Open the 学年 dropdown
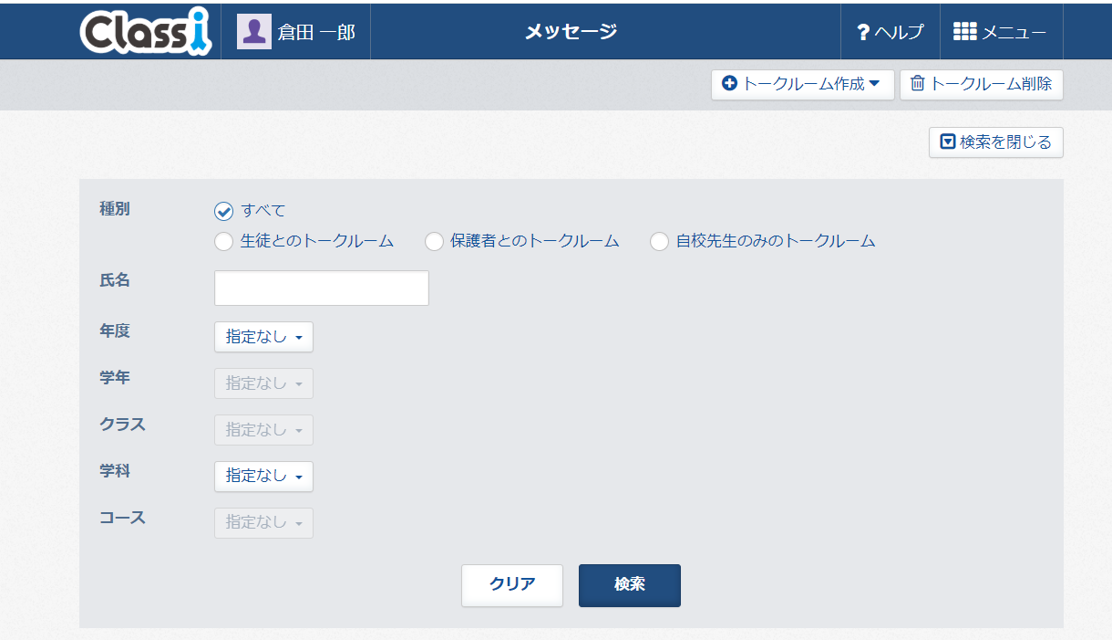The image size is (1112, 640). [263, 383]
